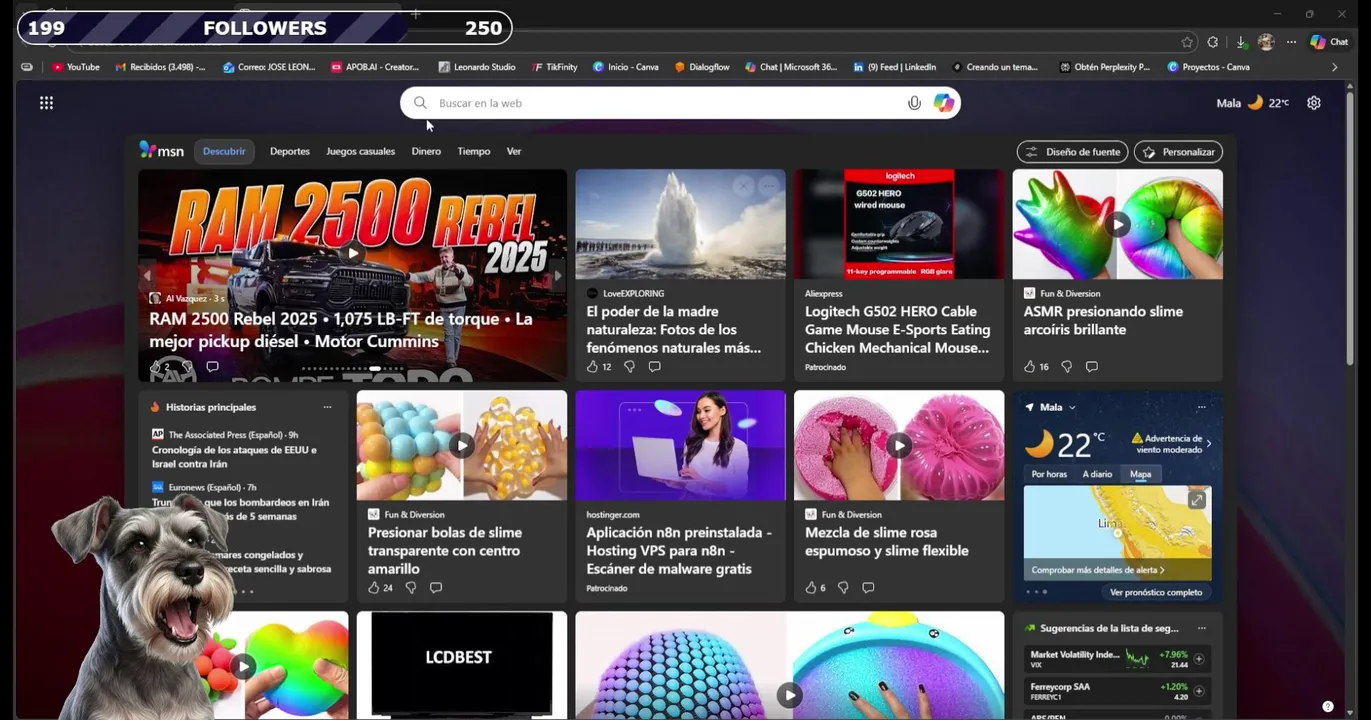This screenshot has width=1371, height=720.
Task: Open Ver pronóstico completo link
Action: tap(1156, 592)
